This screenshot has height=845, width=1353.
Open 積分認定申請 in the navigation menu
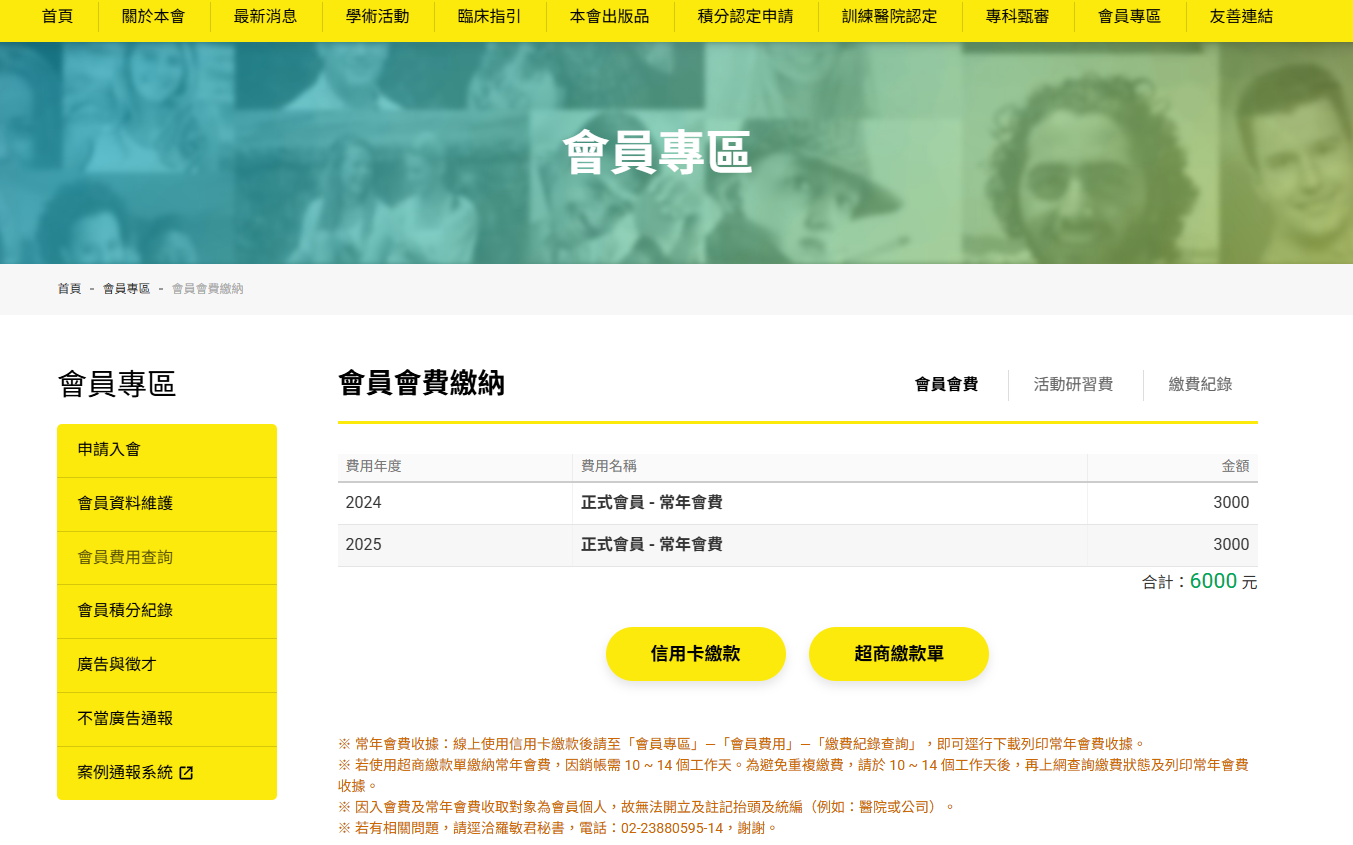pos(745,16)
